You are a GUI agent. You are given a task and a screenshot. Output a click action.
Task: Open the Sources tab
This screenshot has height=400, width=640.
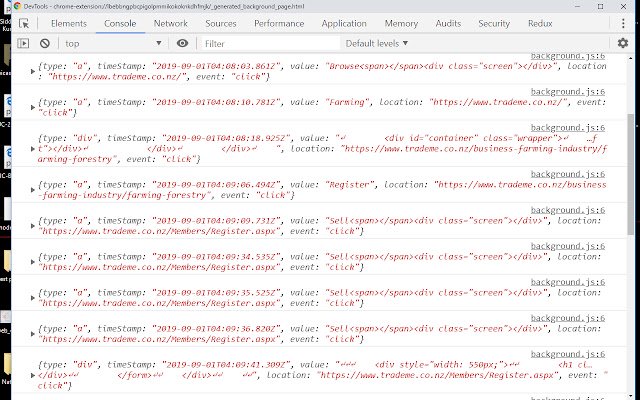[221, 24]
